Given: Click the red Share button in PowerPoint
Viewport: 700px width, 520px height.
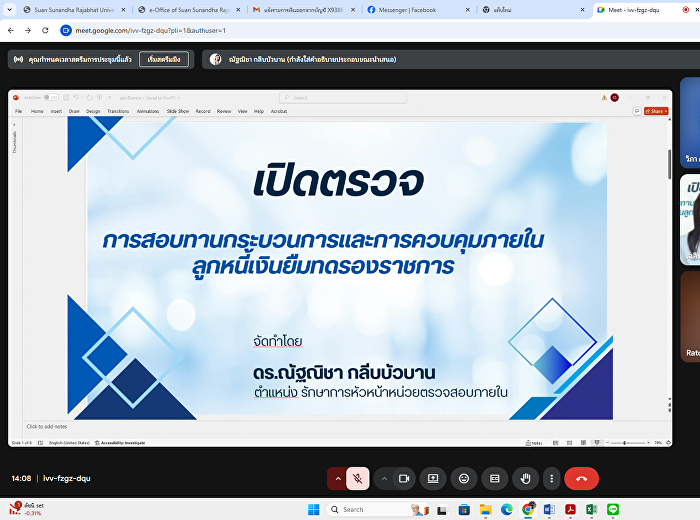Looking at the screenshot, I should pos(656,111).
